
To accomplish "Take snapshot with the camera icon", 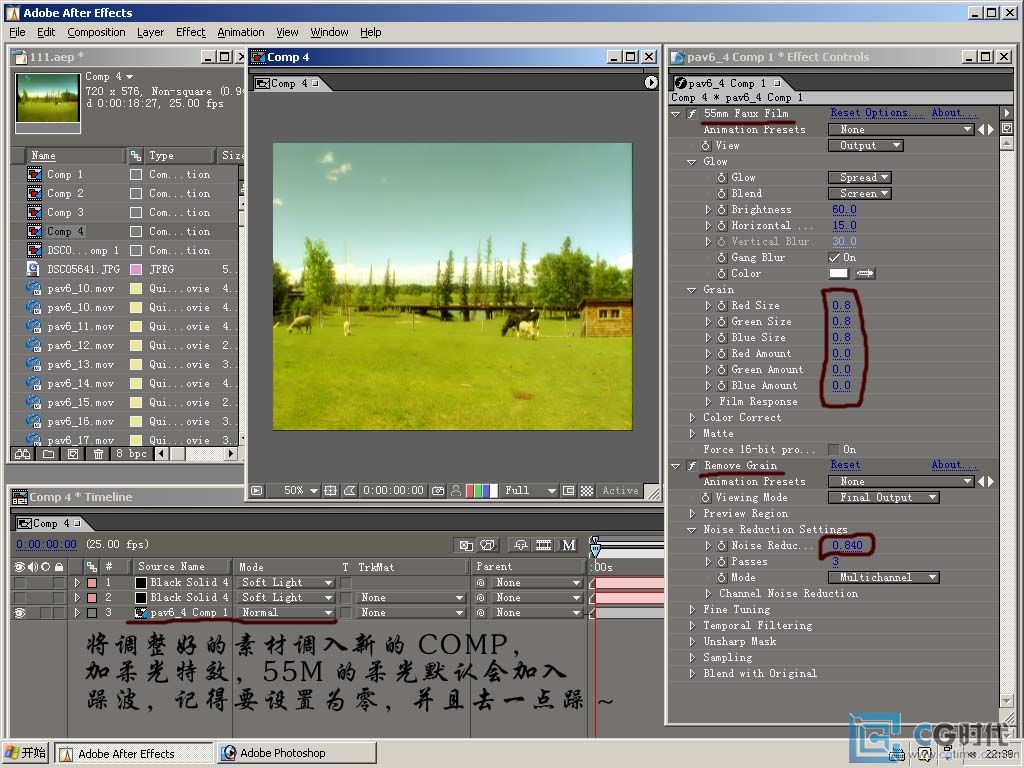I will (x=438, y=490).
